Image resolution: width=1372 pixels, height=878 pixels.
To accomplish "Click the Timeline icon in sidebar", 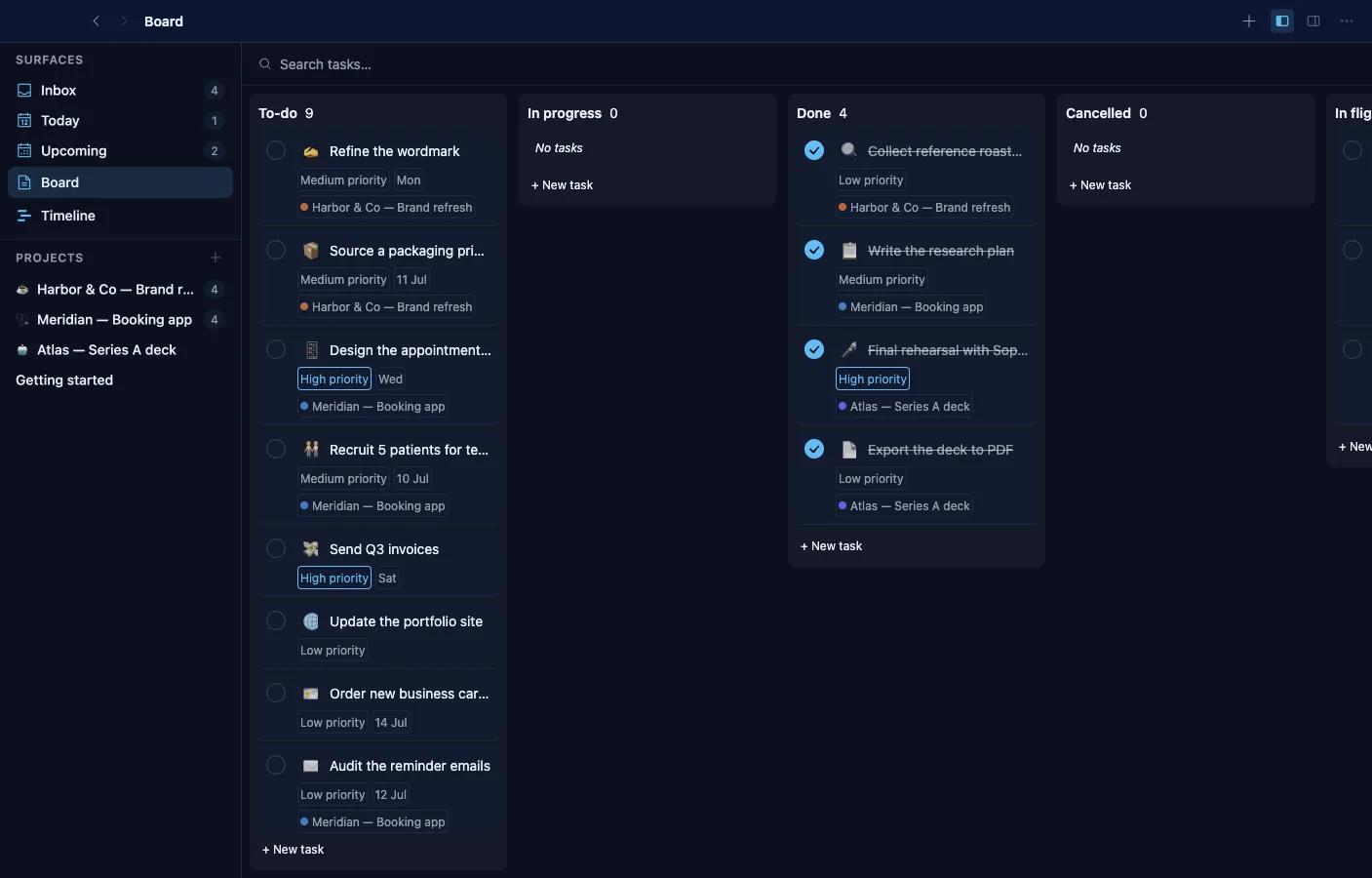I will pos(24,216).
